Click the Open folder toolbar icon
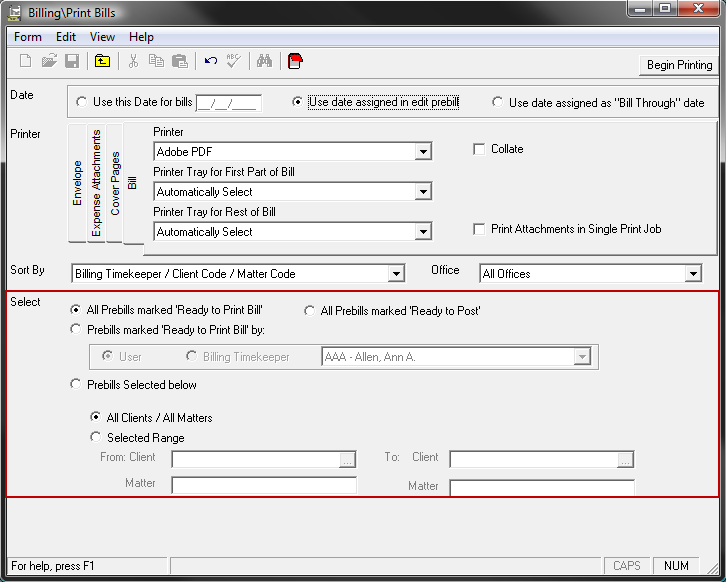This screenshot has width=726, height=582. click(x=49, y=62)
